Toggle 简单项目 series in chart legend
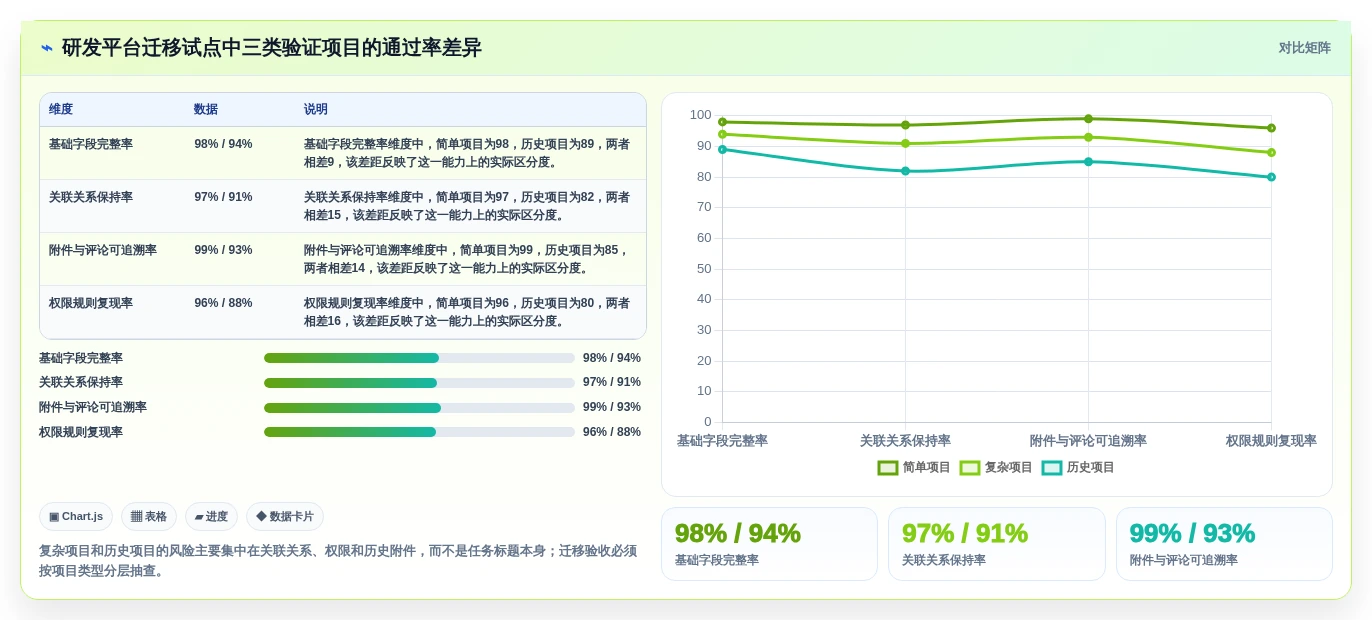The image size is (1372, 620). coord(914,467)
